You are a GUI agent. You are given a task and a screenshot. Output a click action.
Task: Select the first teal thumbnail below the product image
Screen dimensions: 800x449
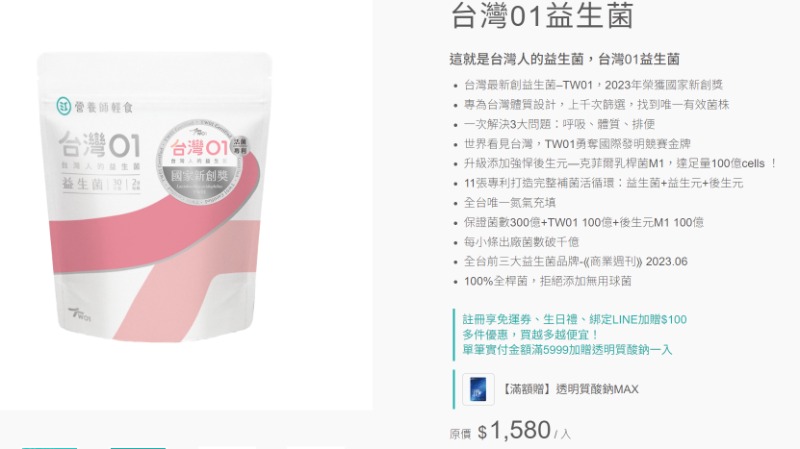click(49, 447)
